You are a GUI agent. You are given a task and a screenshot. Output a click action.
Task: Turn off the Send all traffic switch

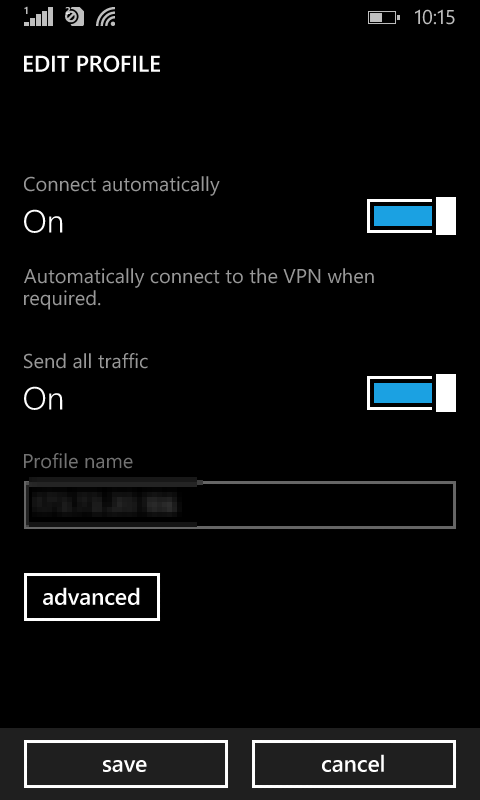click(411, 392)
